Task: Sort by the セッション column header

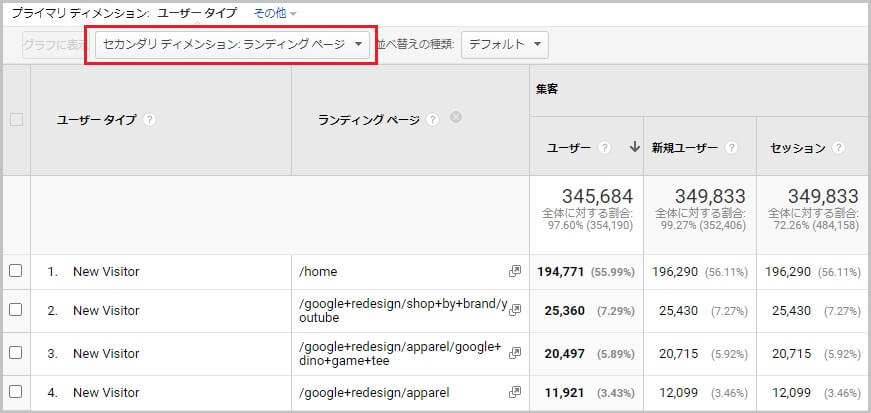Action: click(798, 148)
